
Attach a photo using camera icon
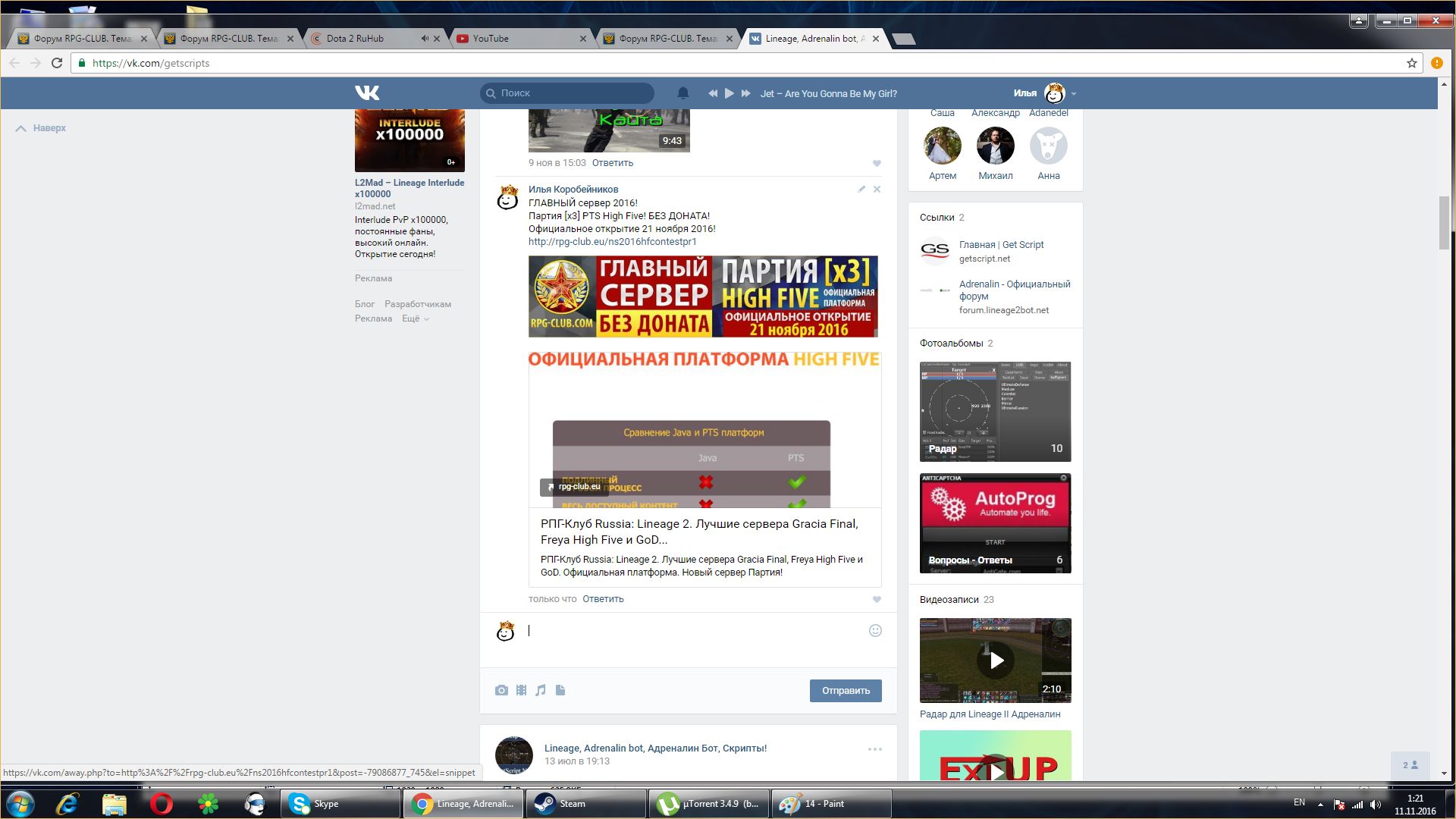(501, 690)
